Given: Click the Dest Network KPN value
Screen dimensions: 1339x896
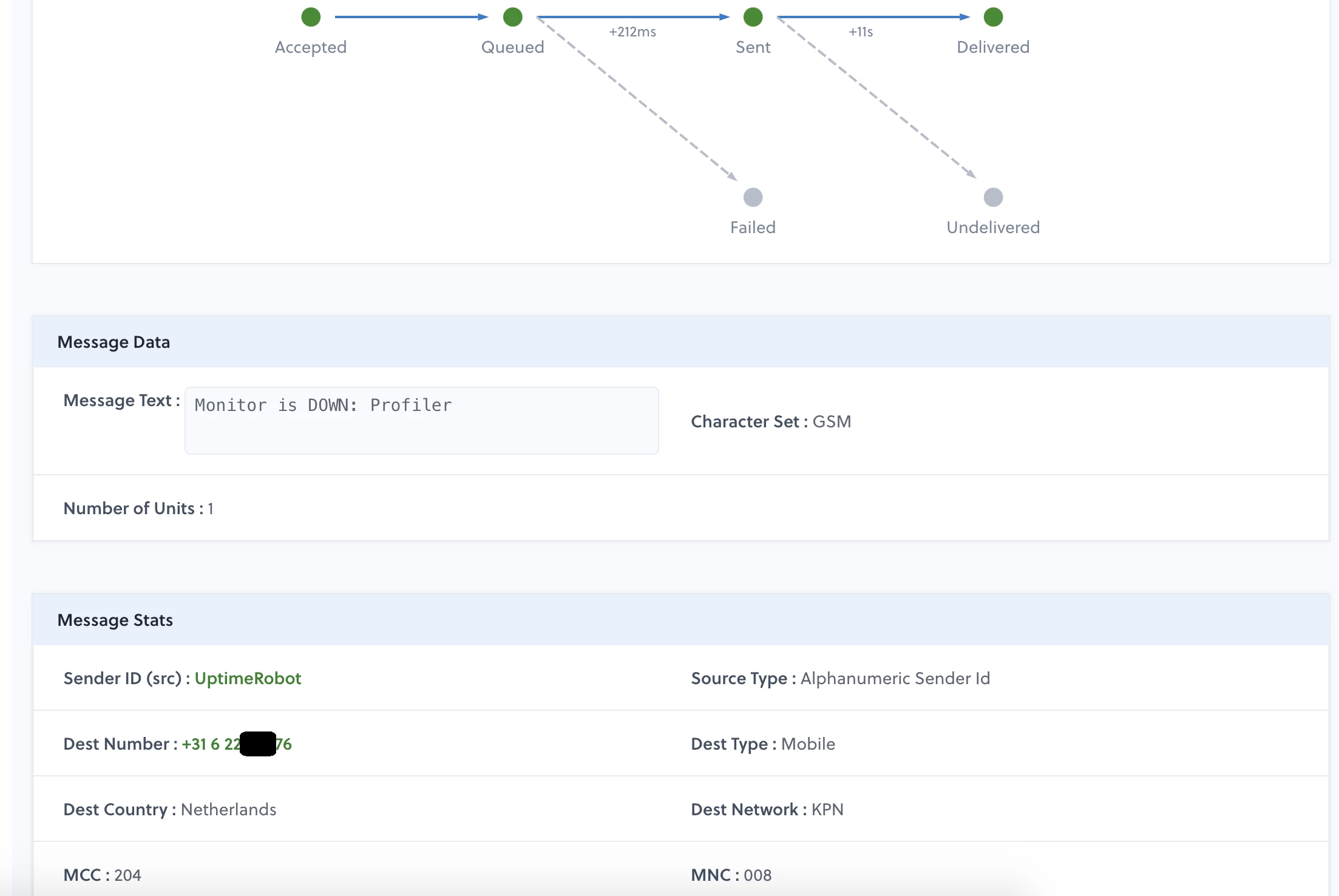Looking at the screenshot, I should (827, 810).
